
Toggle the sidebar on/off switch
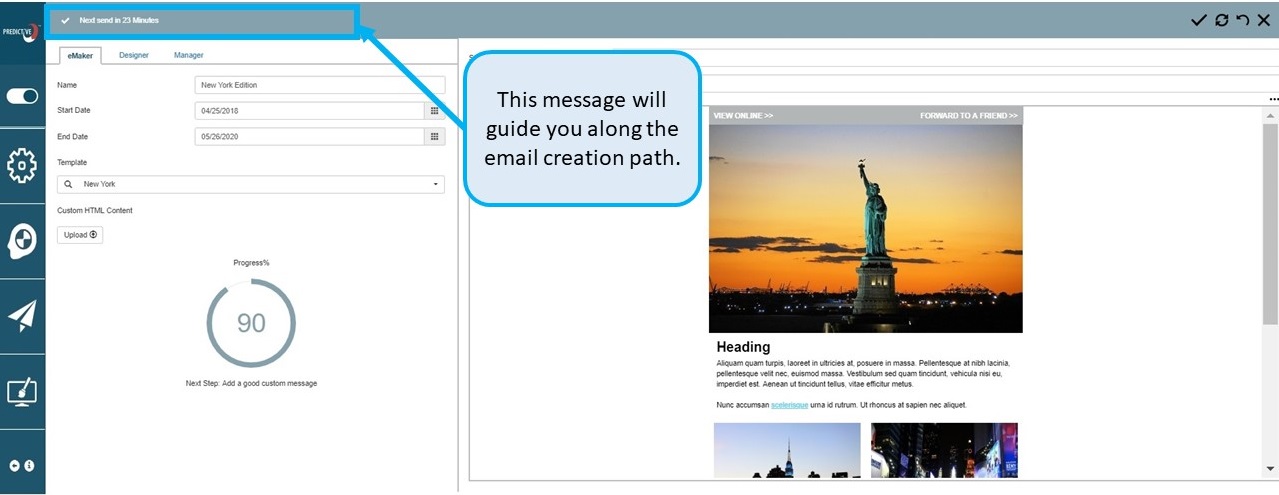coord(22,96)
